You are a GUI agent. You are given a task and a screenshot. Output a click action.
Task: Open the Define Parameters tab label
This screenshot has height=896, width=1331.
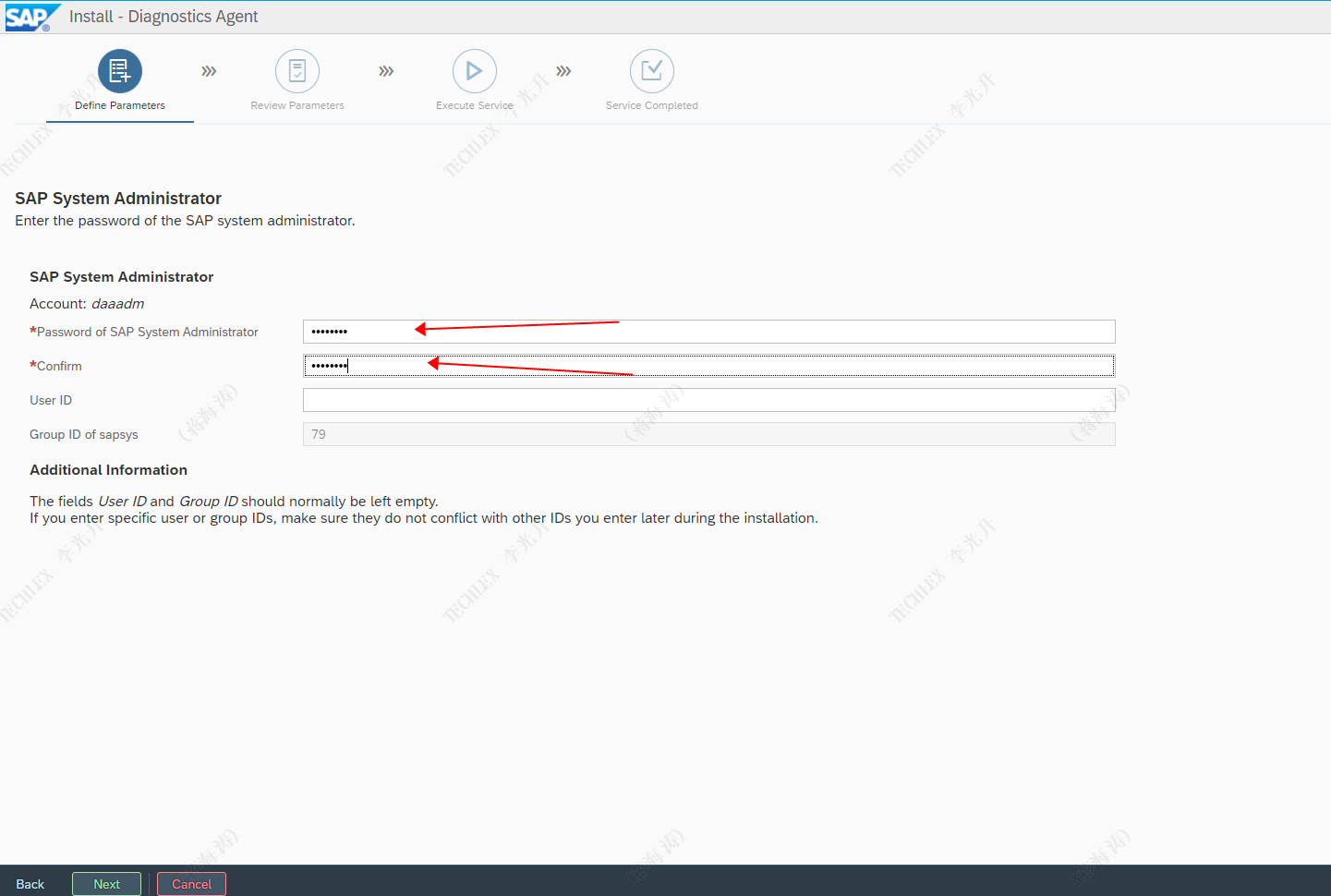tap(120, 105)
